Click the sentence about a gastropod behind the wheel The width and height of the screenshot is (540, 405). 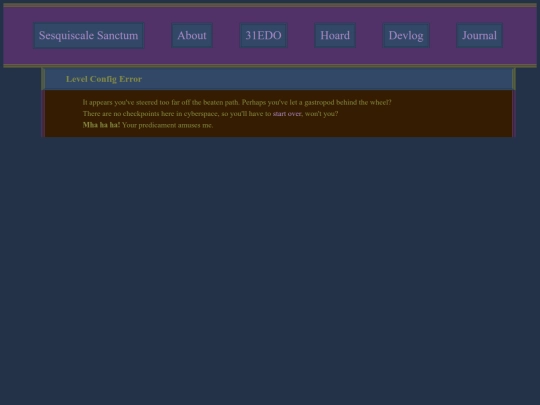[316, 102]
